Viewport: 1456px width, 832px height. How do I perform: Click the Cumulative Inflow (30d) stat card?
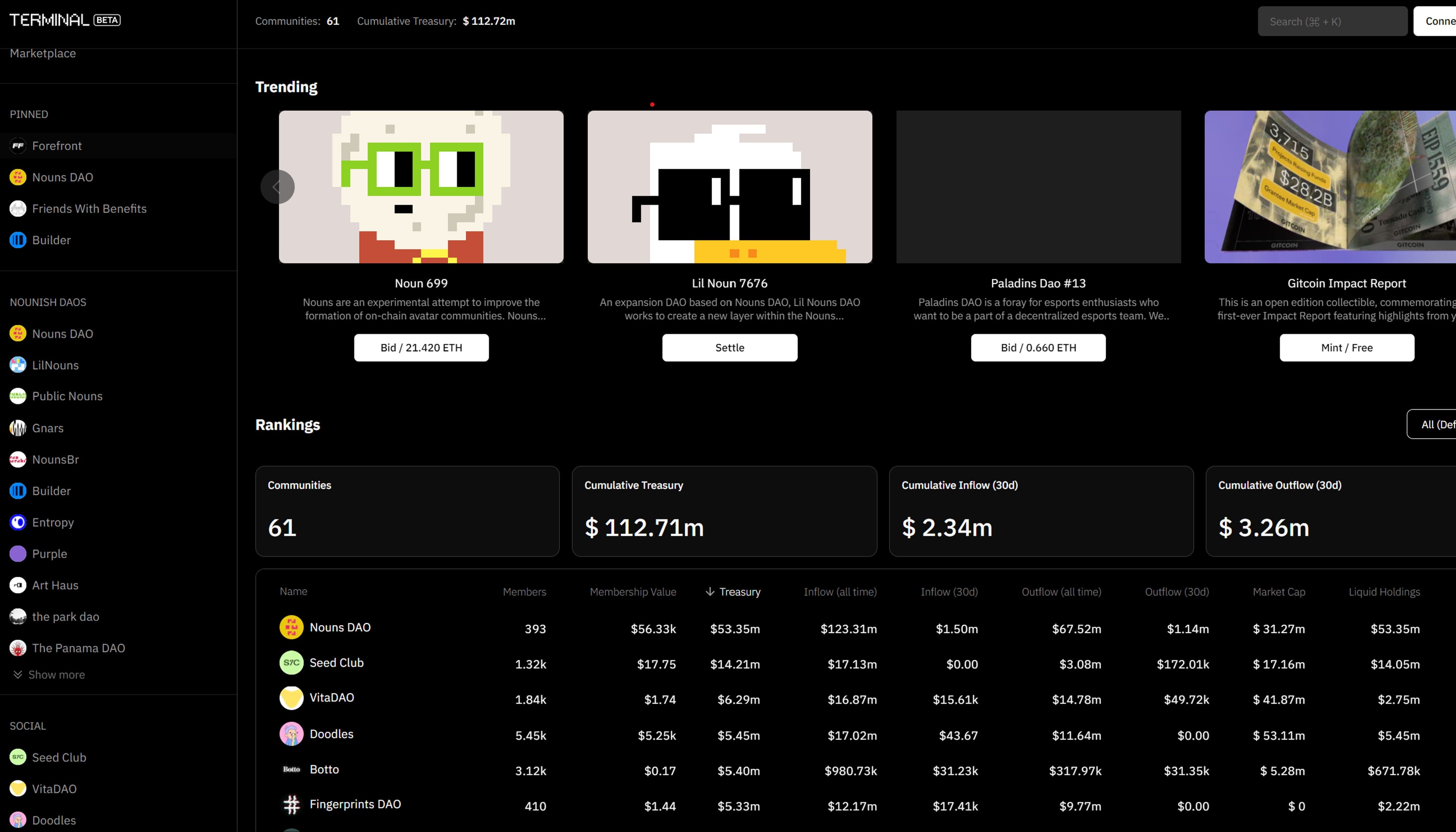[1041, 511]
